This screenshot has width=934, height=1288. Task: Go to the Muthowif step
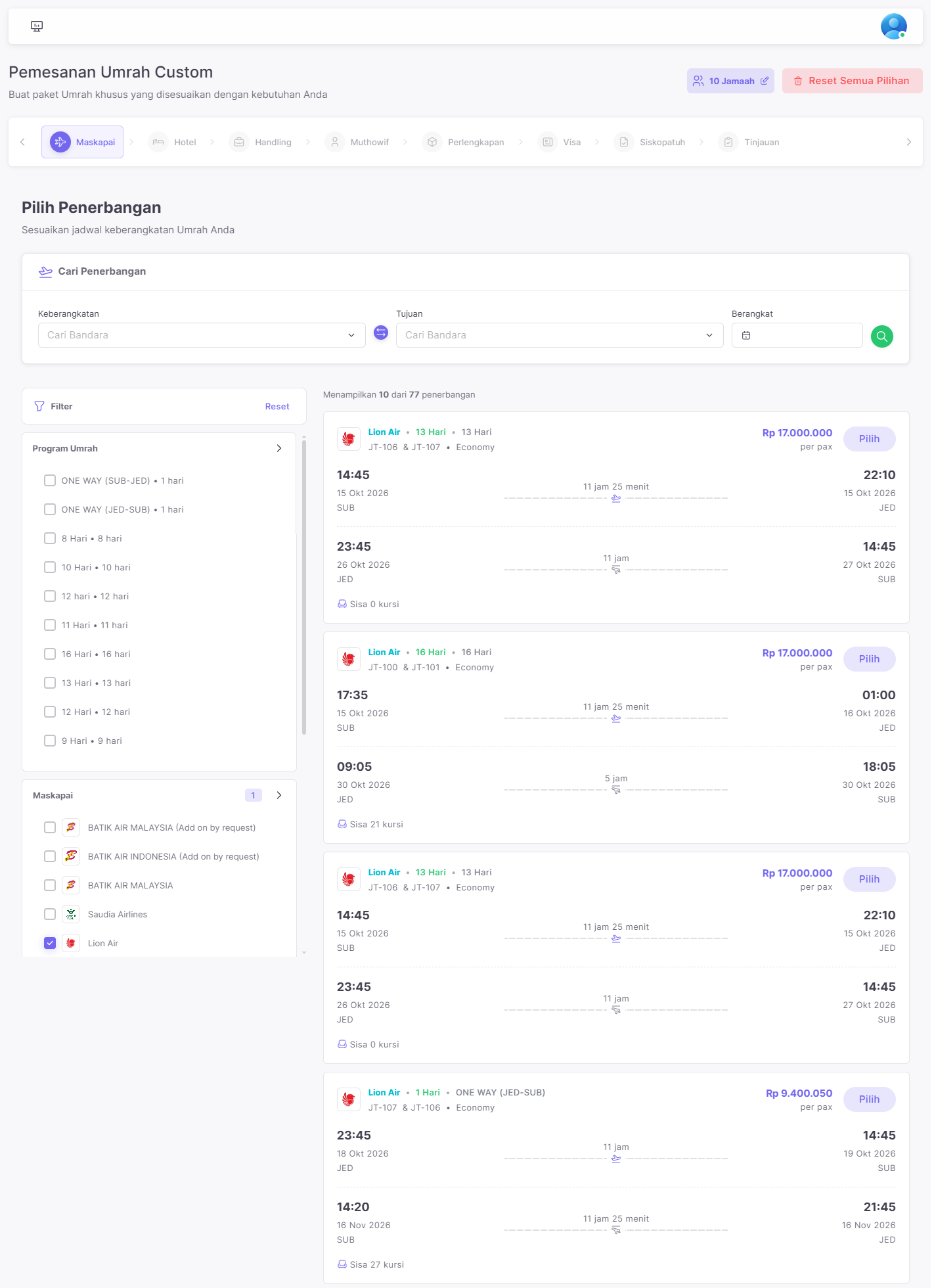click(357, 142)
